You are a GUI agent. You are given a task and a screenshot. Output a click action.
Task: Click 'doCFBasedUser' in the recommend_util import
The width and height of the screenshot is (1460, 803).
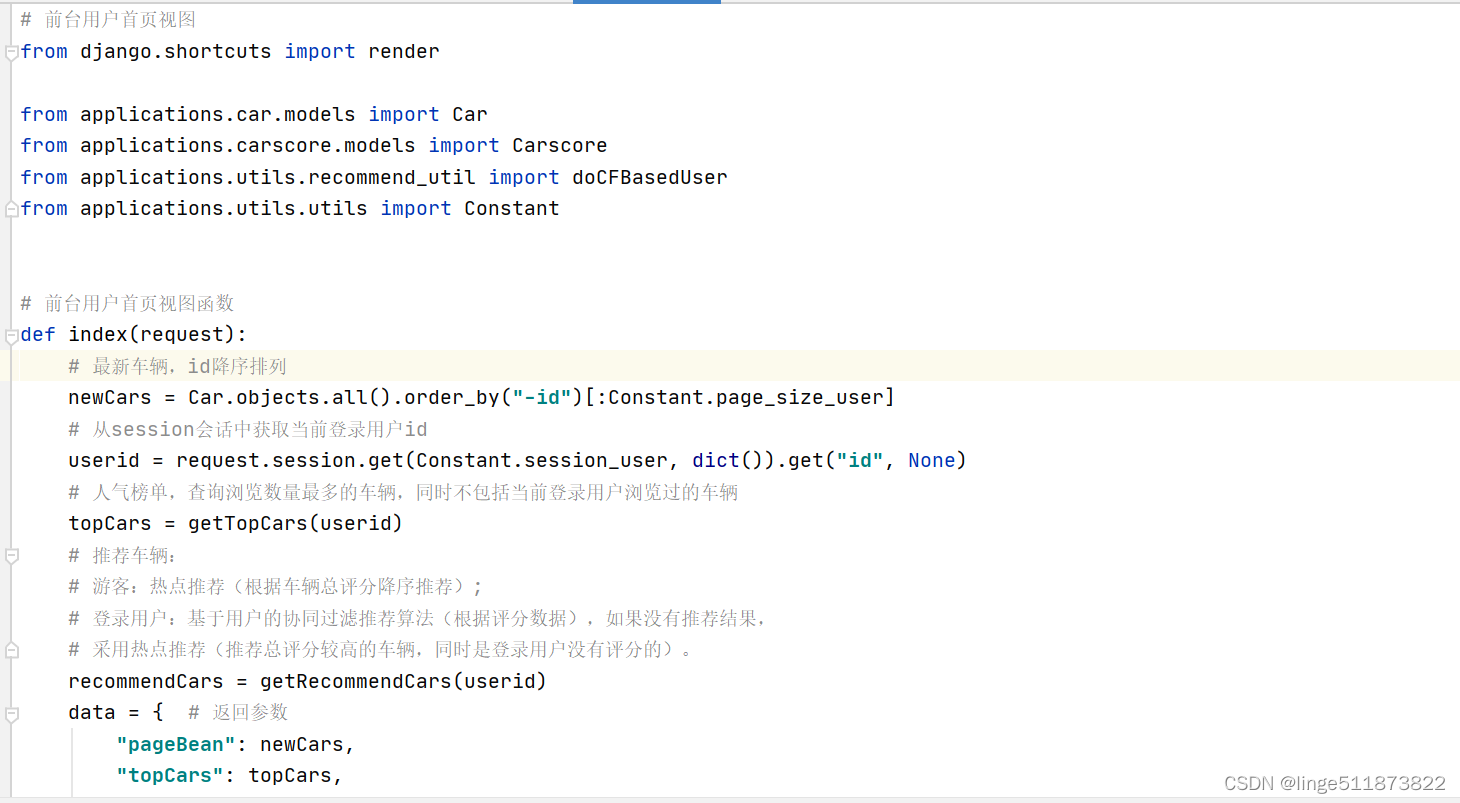click(x=650, y=177)
